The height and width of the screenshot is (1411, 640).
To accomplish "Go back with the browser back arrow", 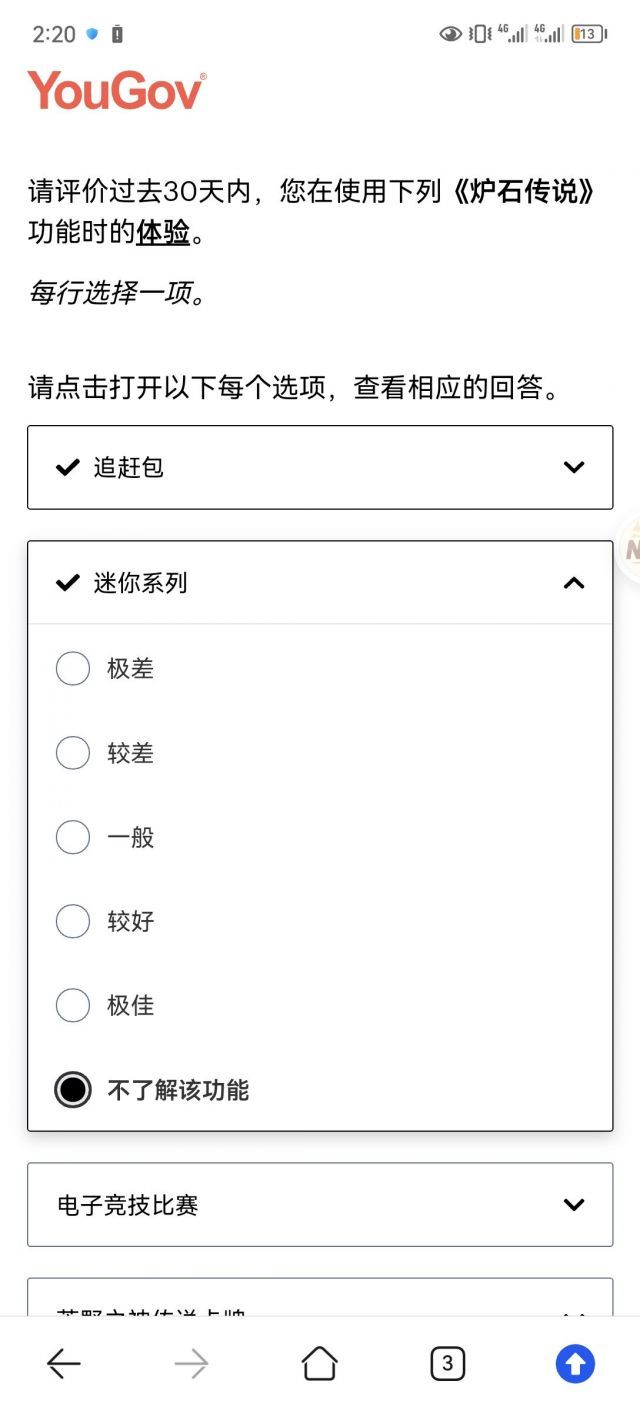I will tap(64, 1363).
